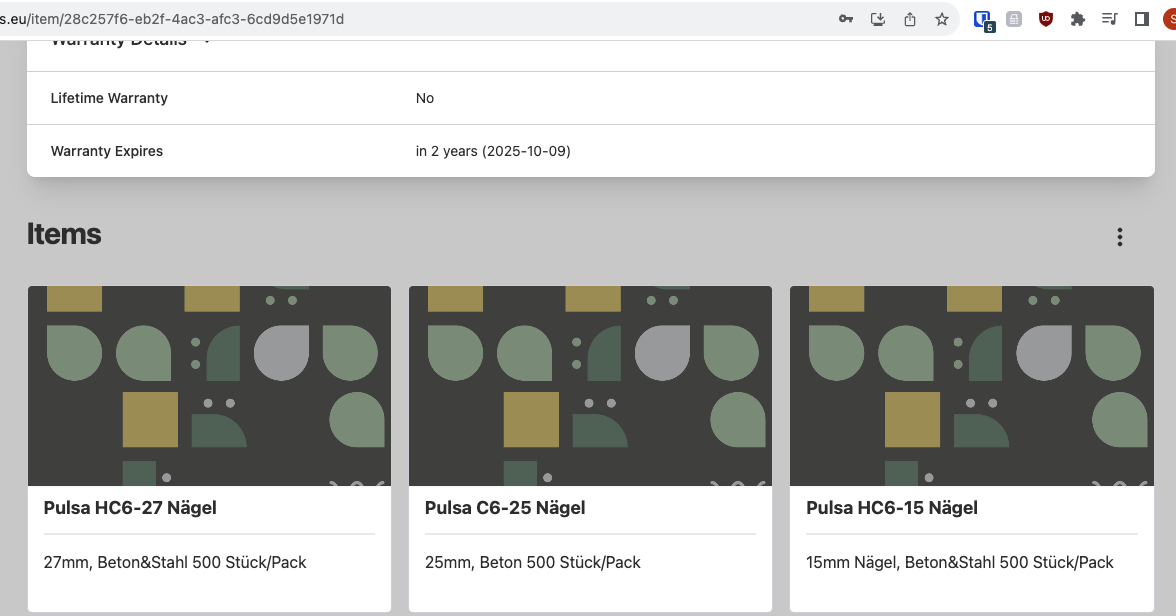
Task: Expand Warranty Details using its chevron
Action: [x=207, y=42]
